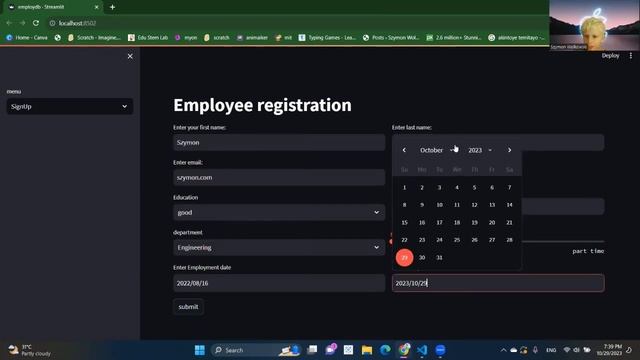The image size is (640, 360).
Task: Open the akintoye temitayo bookmark
Action: (x=516, y=38)
